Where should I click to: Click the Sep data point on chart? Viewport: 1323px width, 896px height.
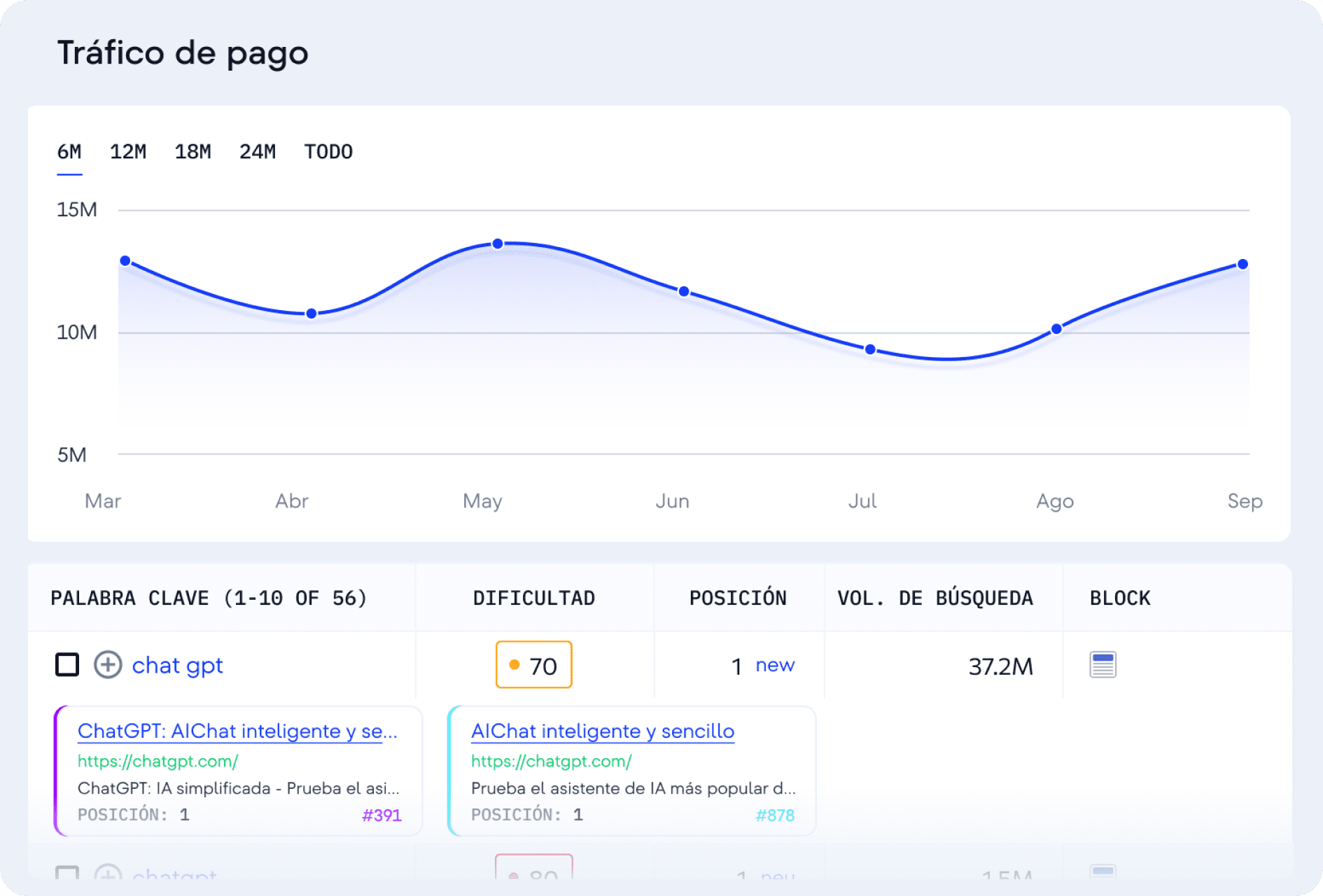tap(1242, 264)
